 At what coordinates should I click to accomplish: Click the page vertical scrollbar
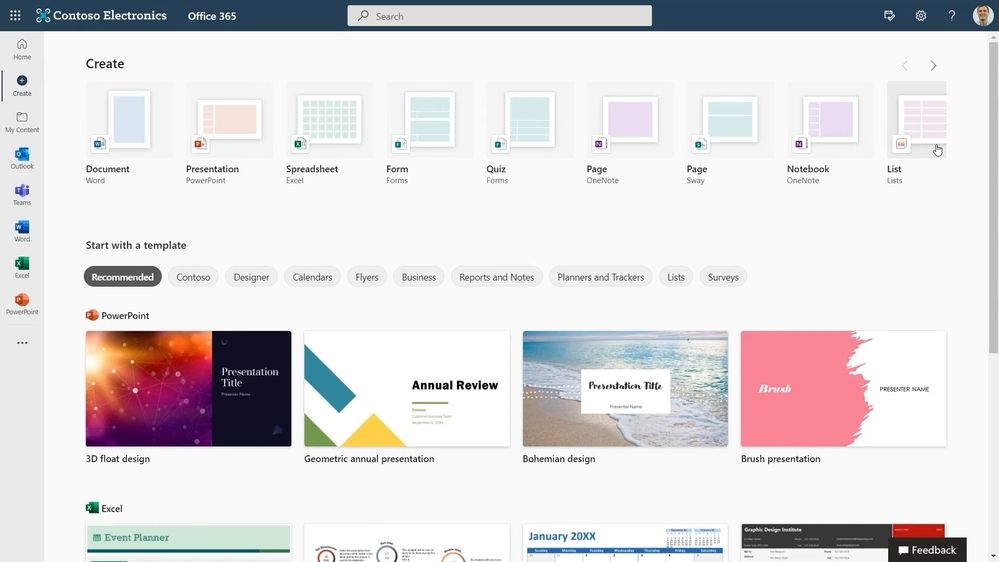[x=993, y=198]
